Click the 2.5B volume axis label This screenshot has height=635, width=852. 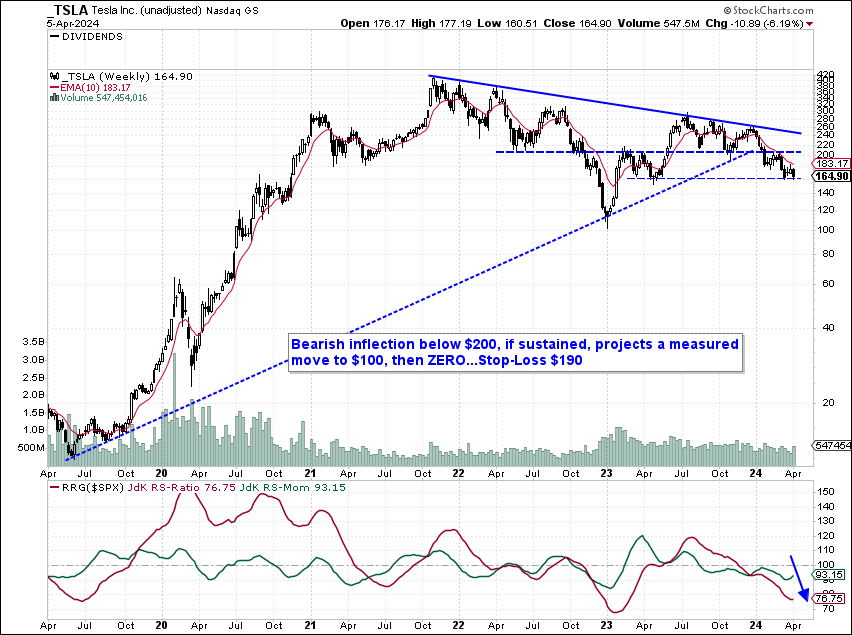coord(34,378)
